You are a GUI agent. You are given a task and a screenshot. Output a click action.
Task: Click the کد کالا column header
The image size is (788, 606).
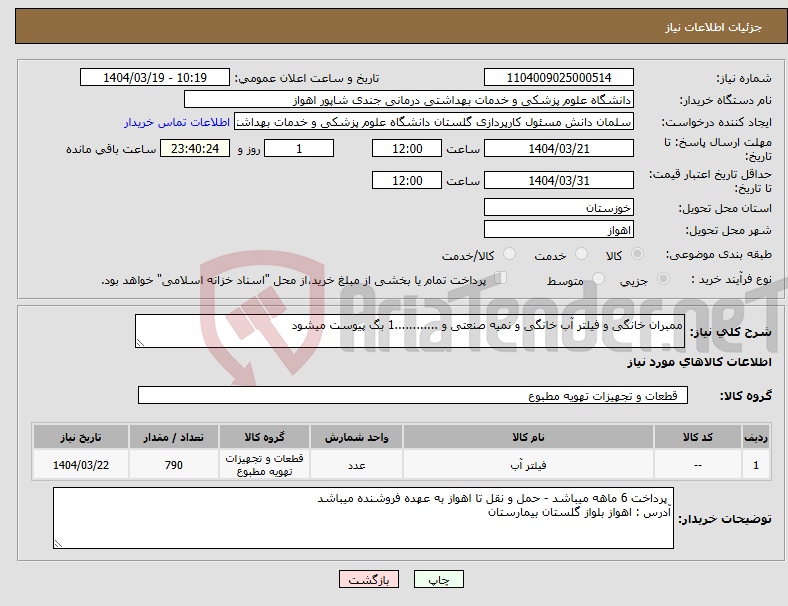point(698,437)
